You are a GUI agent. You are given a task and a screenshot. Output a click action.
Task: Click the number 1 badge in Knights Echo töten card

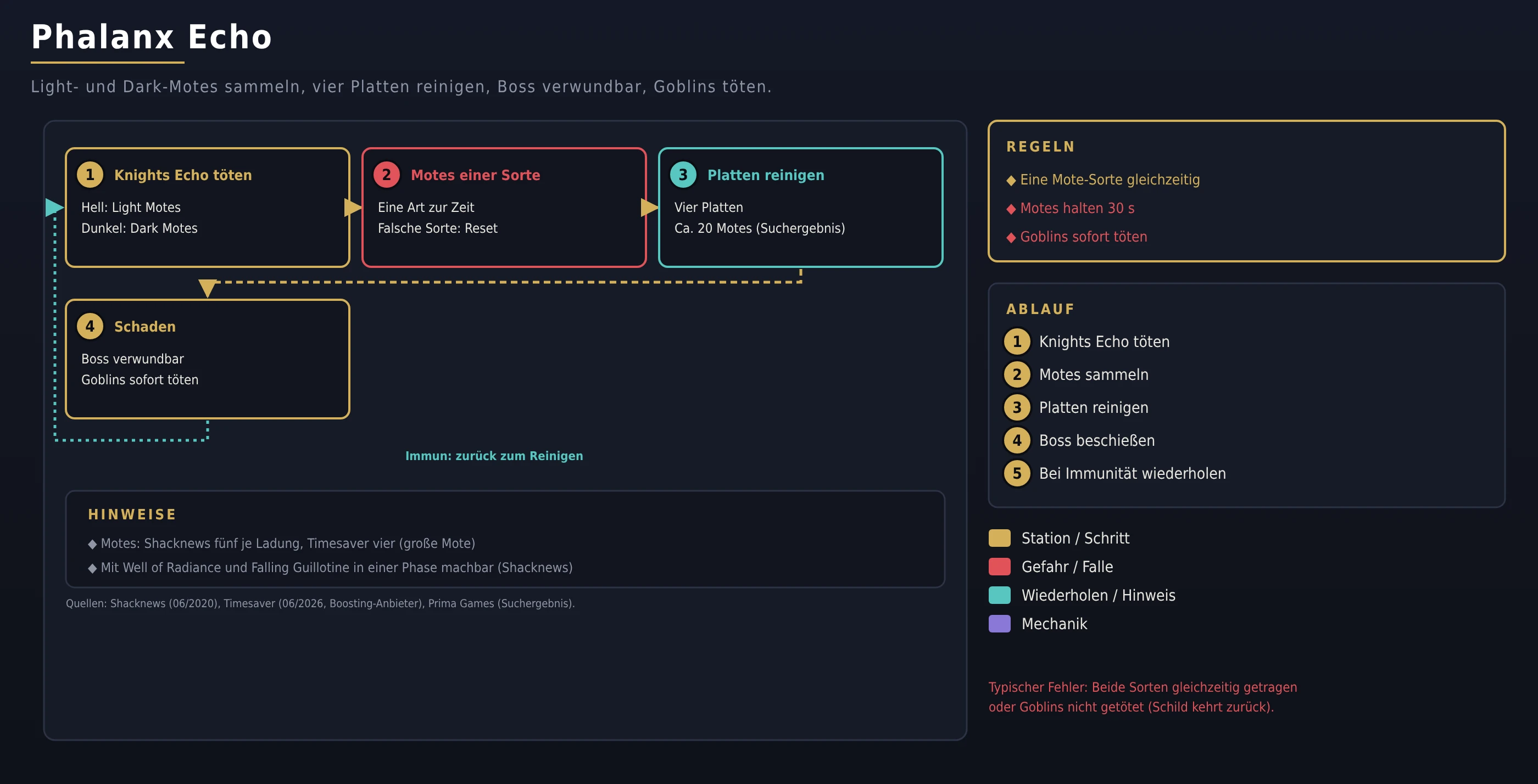pos(90,175)
